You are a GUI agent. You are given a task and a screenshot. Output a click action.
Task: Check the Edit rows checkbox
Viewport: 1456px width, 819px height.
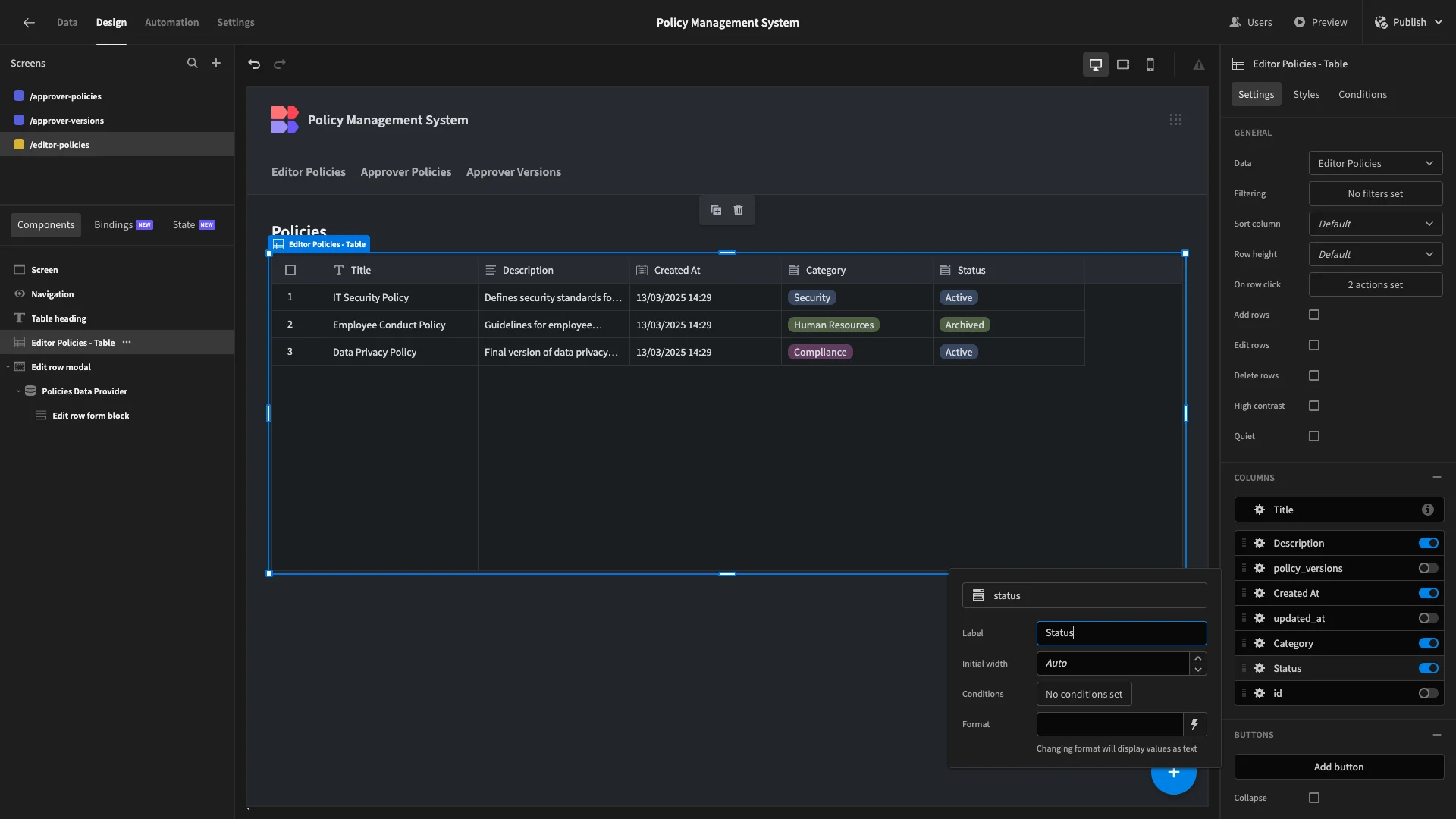pyautogui.click(x=1314, y=345)
